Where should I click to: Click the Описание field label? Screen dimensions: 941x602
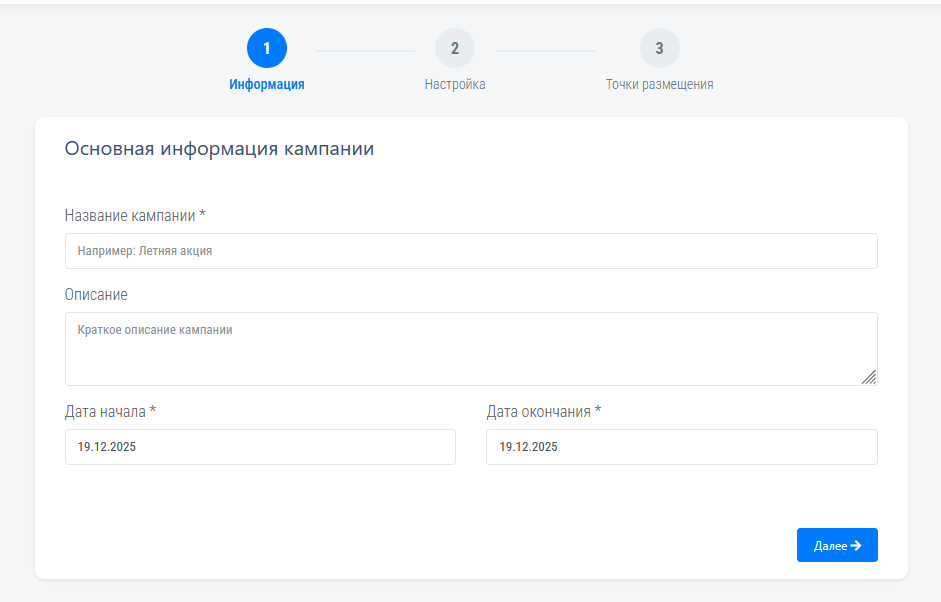(x=96, y=295)
